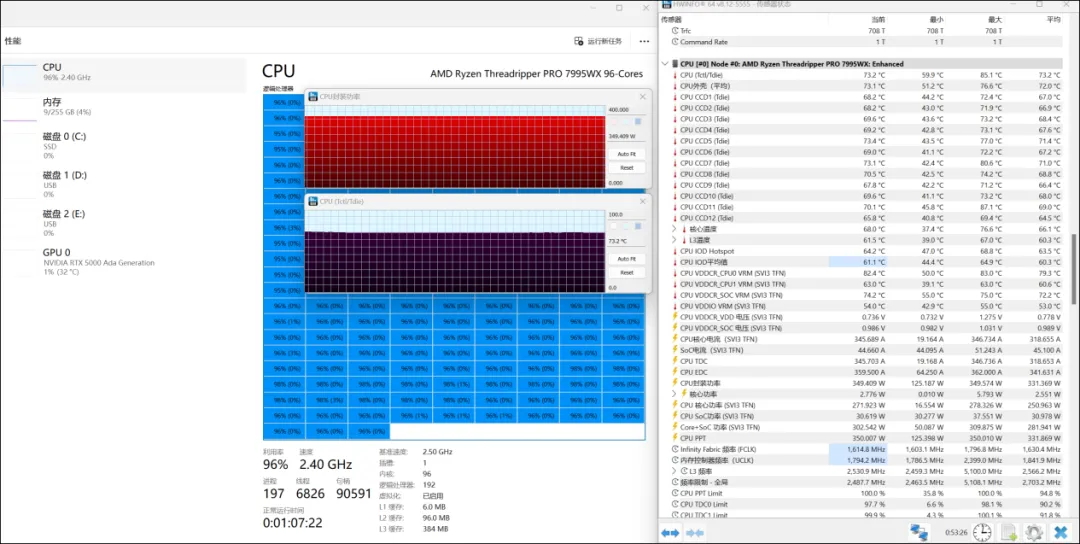
Task: Select 磁盘 2 (E:) in sidebar
Action: [124, 222]
